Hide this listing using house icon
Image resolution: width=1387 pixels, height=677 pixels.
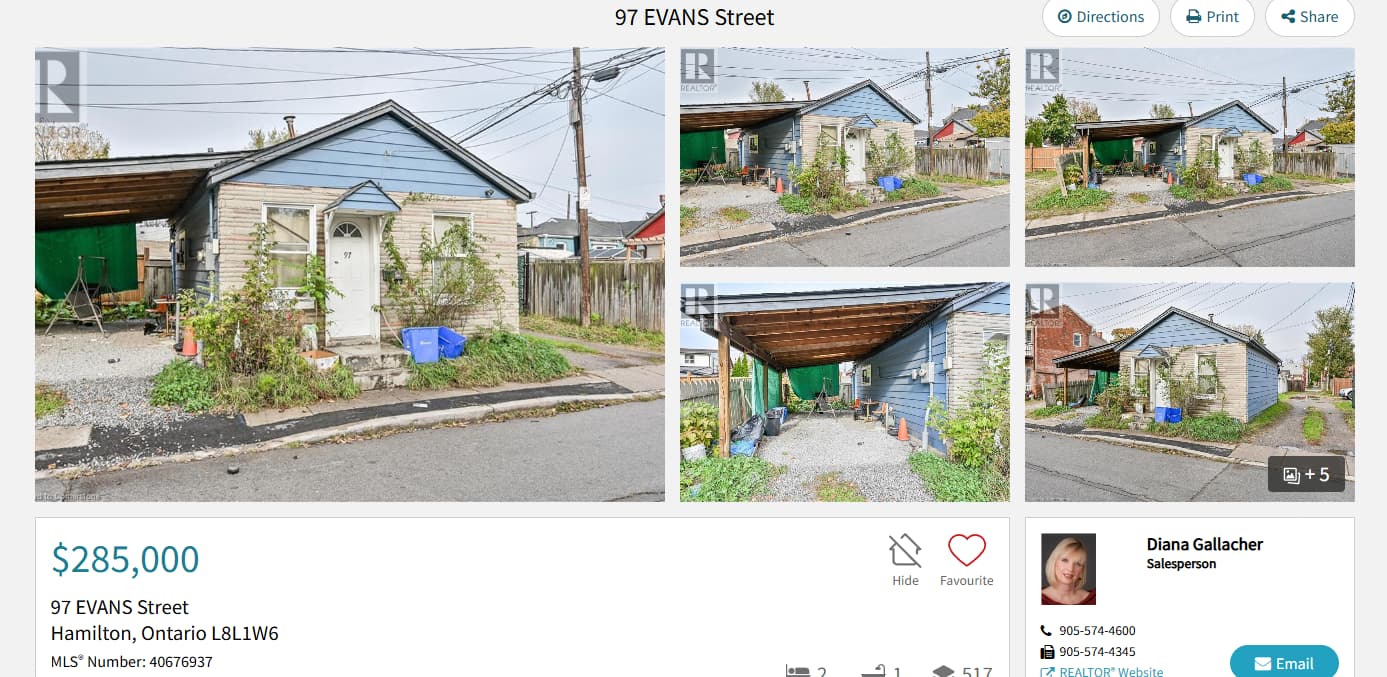pyautogui.click(x=905, y=550)
